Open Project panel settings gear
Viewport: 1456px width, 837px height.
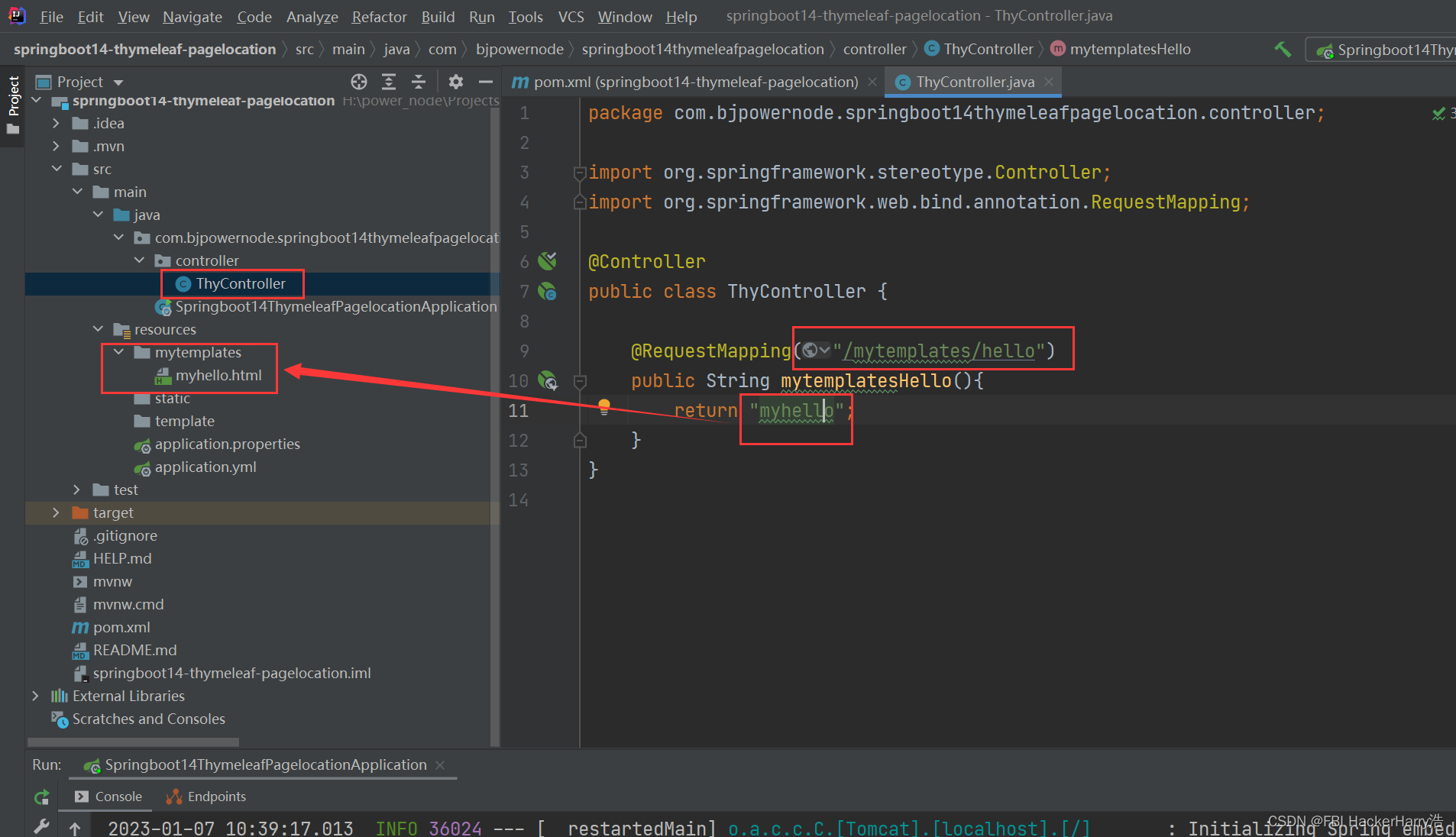456,82
